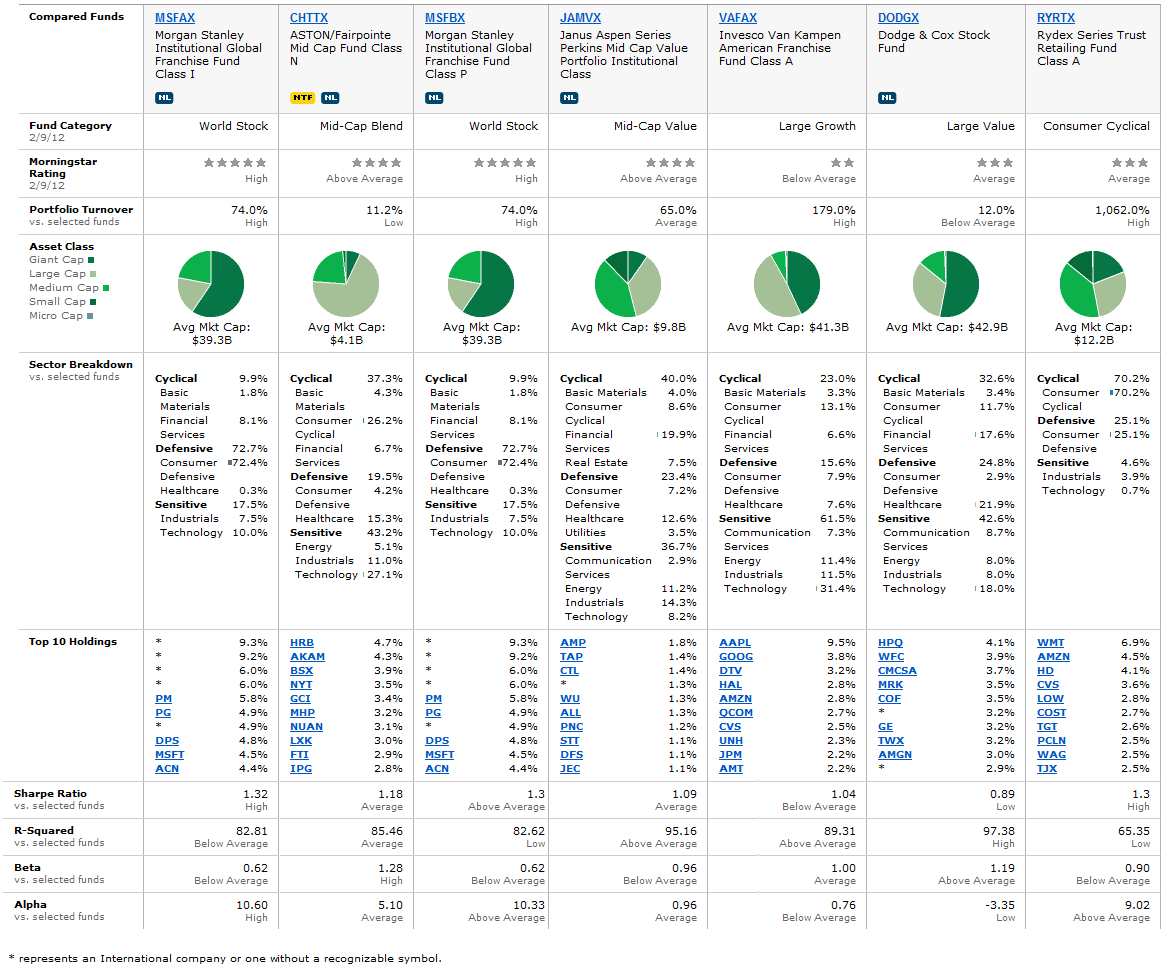This screenshot has height=979, width=1169.
Task: Click the NL badge under DODGX fund
Action: (x=887, y=98)
